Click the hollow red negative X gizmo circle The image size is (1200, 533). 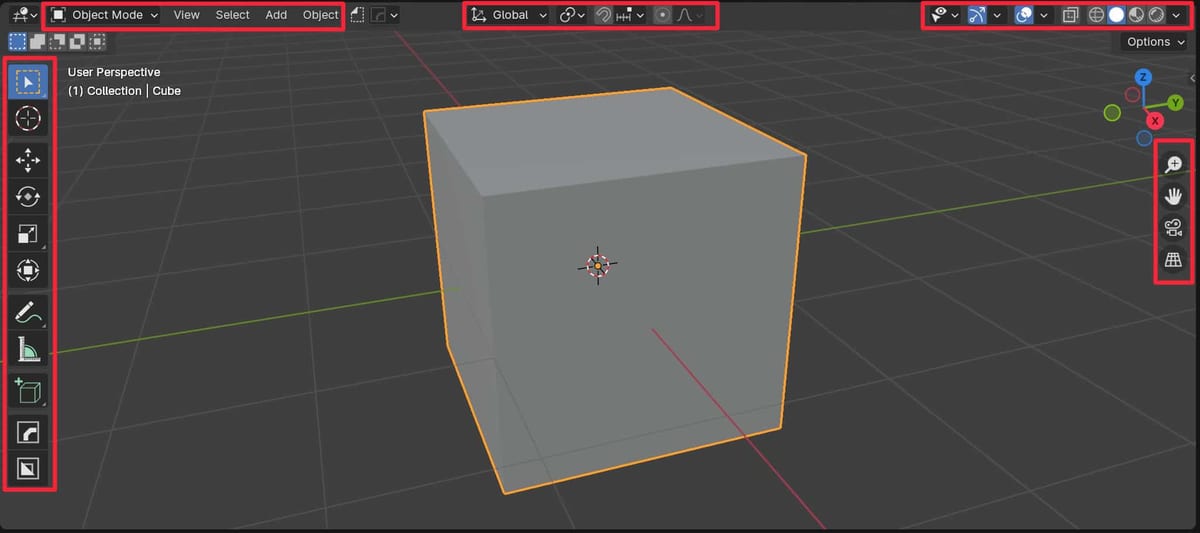1133,95
